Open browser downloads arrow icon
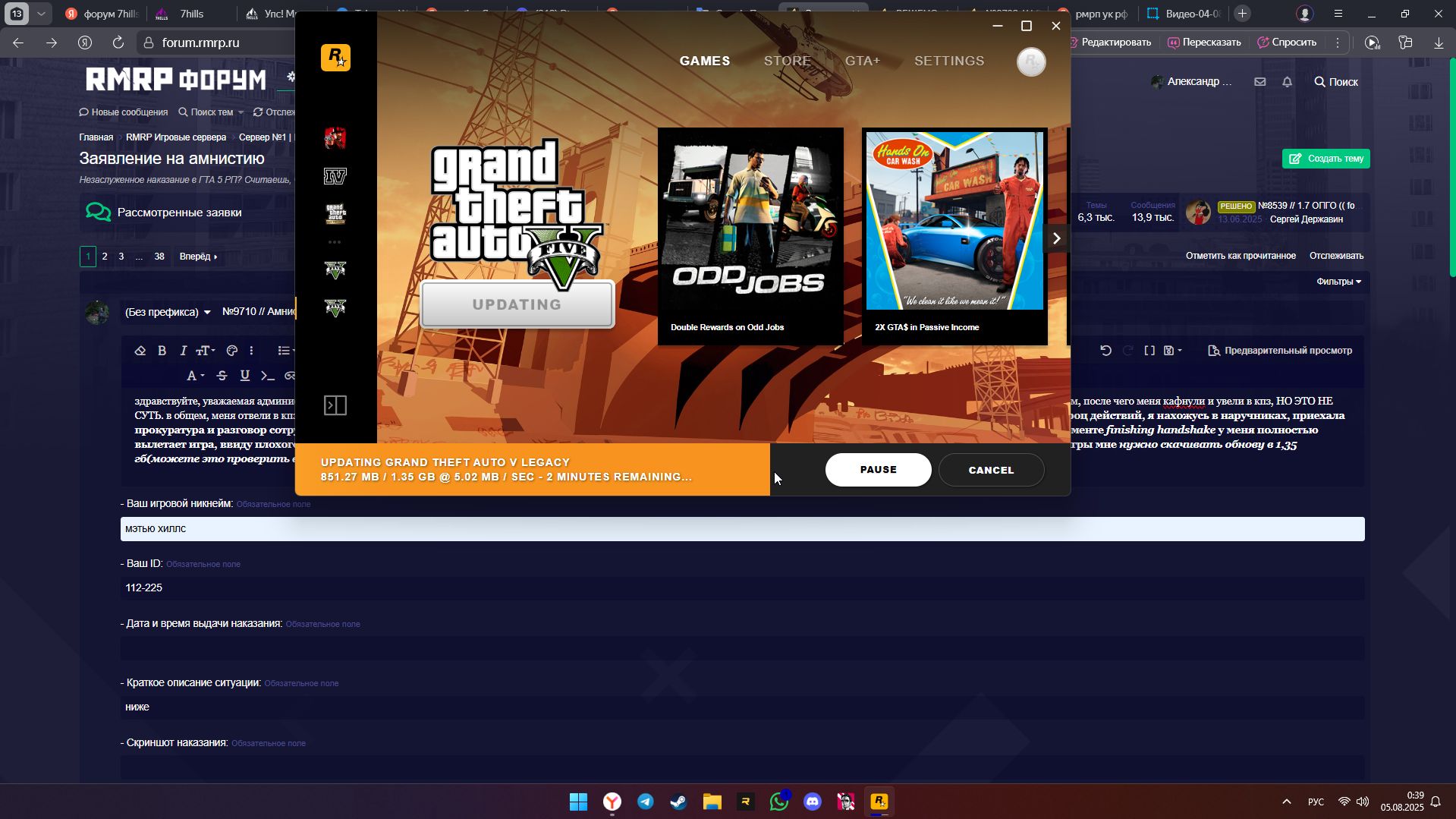The height and width of the screenshot is (819, 1456). [1438, 43]
